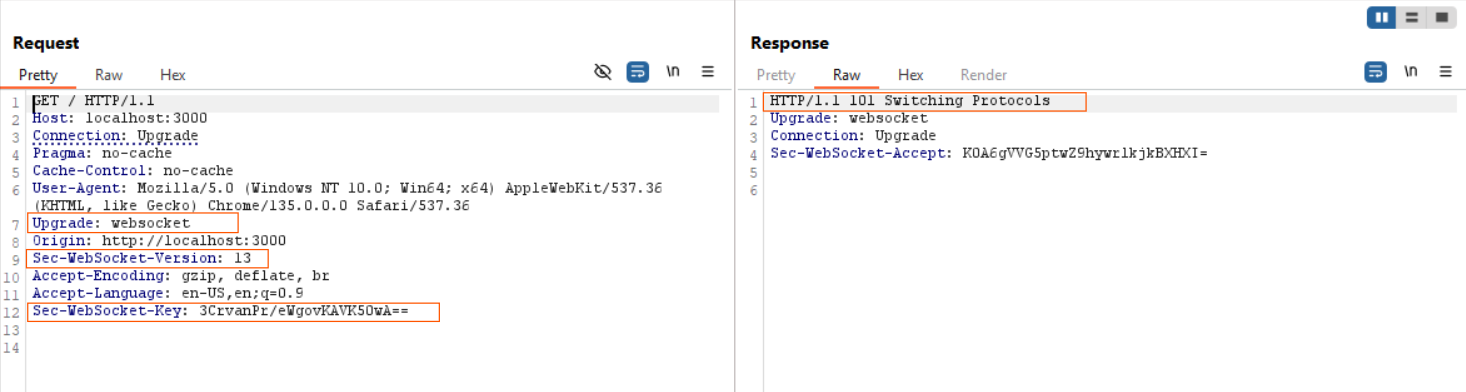
Task: Toggle line wrap icon in Request panel
Action: pyautogui.click(x=637, y=72)
